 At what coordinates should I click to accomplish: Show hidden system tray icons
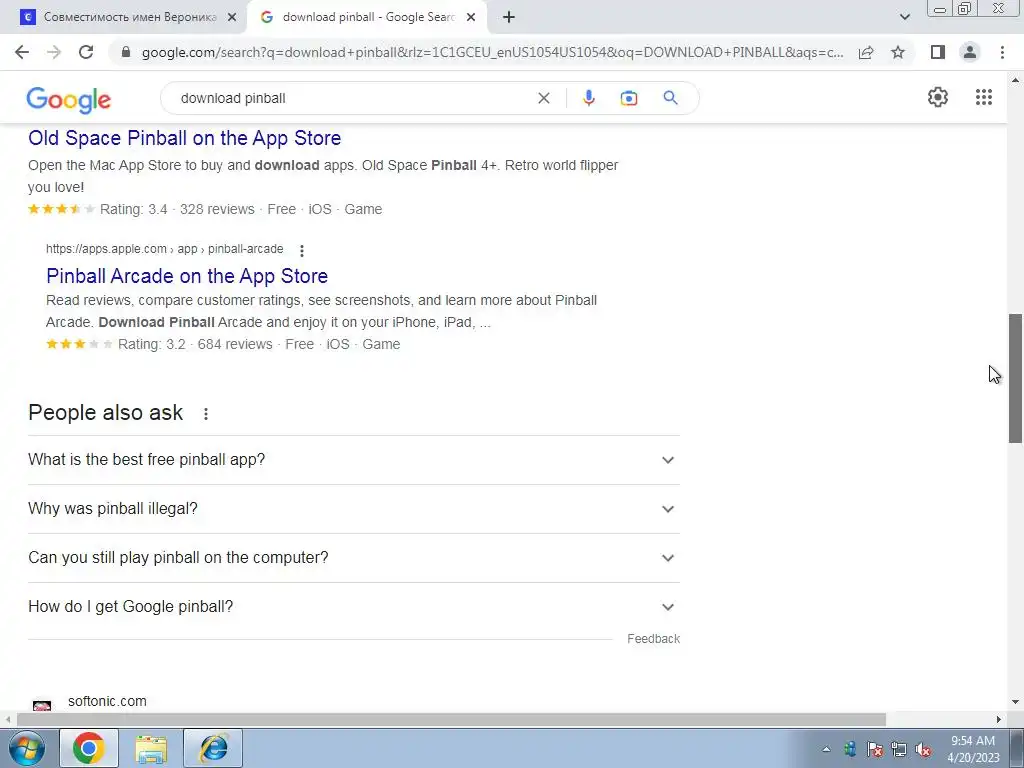(x=826, y=749)
